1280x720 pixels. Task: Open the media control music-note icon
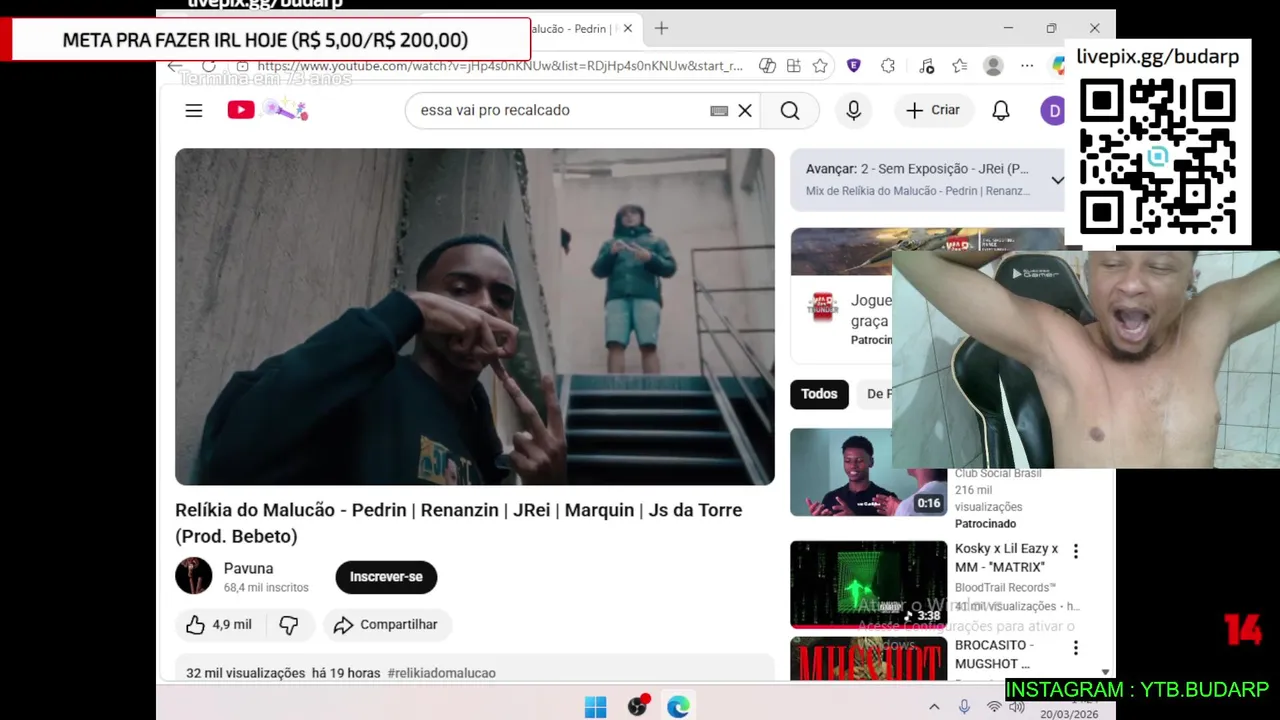tap(926, 66)
